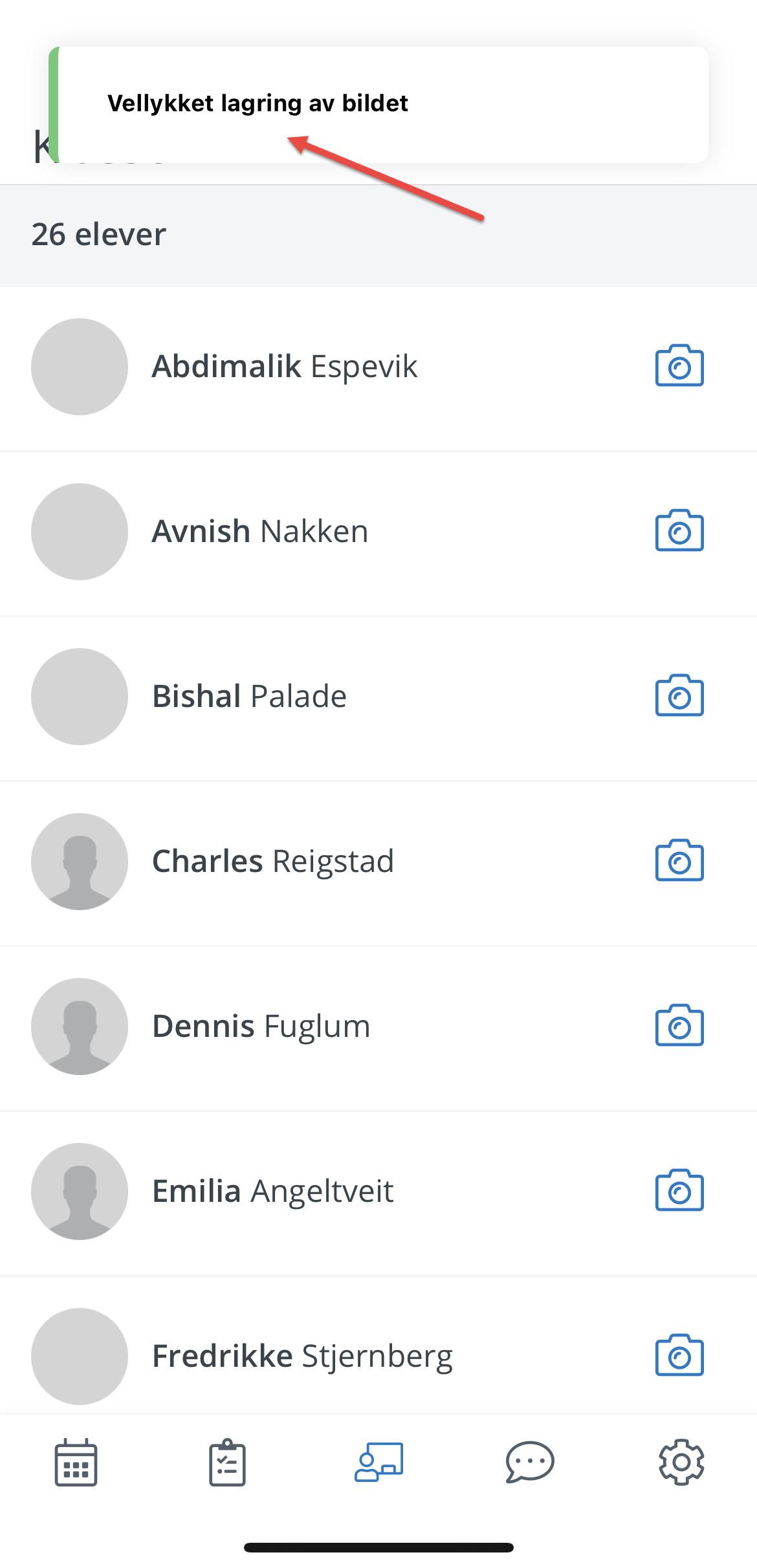Open the checklist clipboard tab
757x1568 pixels.
[x=227, y=1463]
